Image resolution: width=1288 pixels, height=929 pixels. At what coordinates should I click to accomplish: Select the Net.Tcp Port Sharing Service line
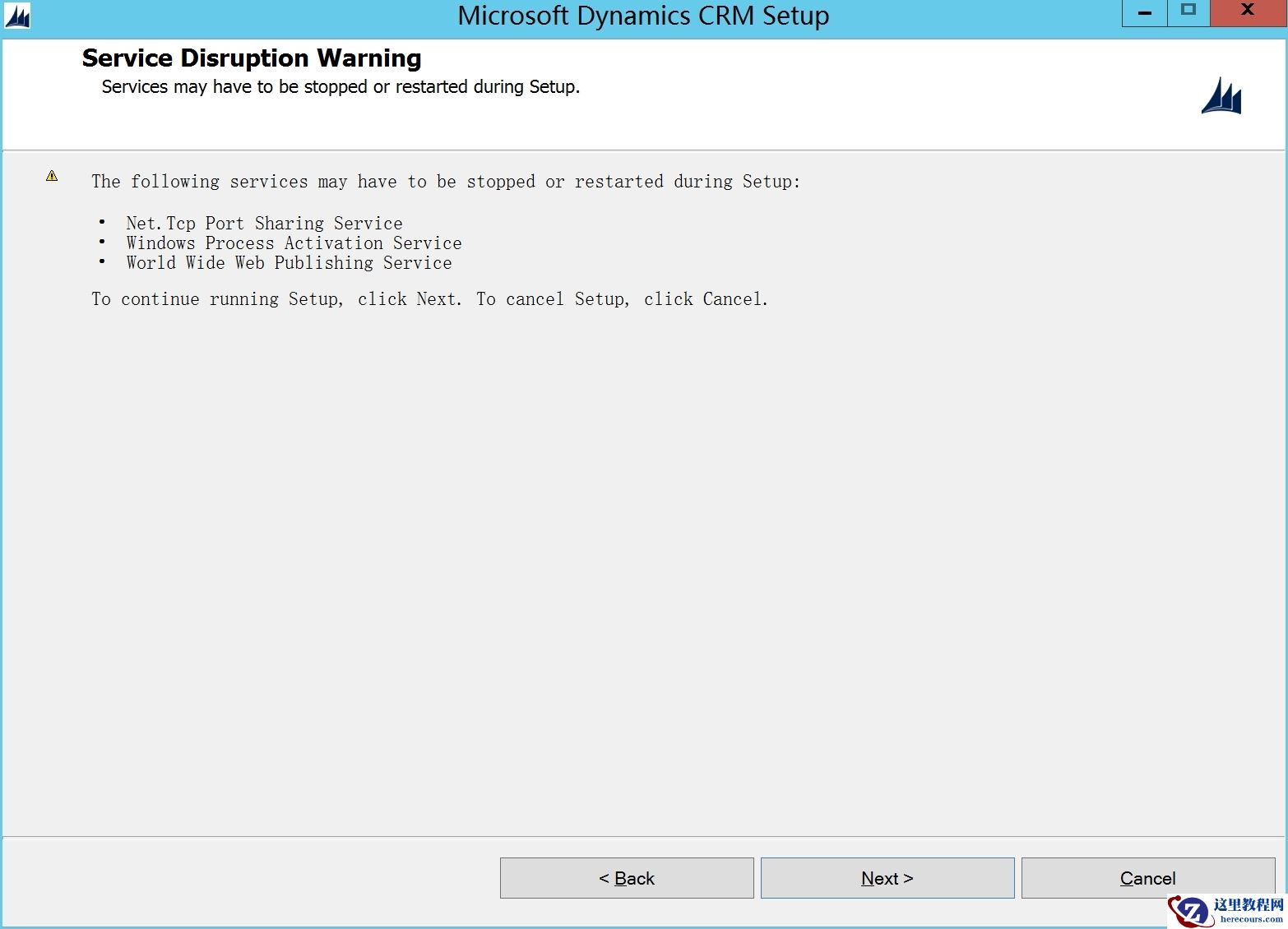[264, 224]
